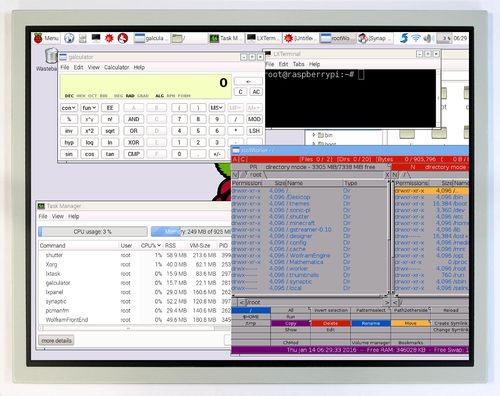Open the MS memory dropdown

coord(216,108)
